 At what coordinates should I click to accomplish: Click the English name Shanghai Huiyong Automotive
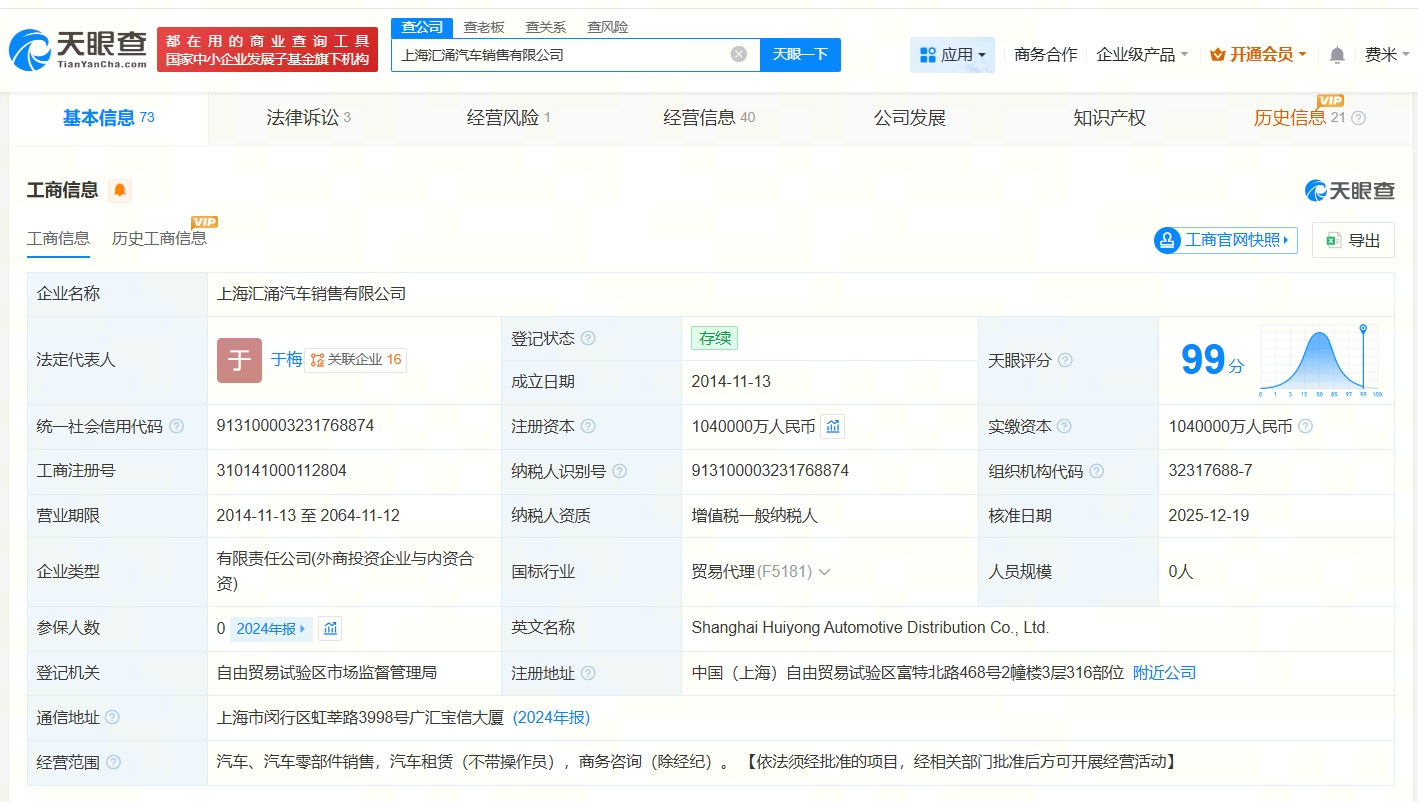point(870,628)
